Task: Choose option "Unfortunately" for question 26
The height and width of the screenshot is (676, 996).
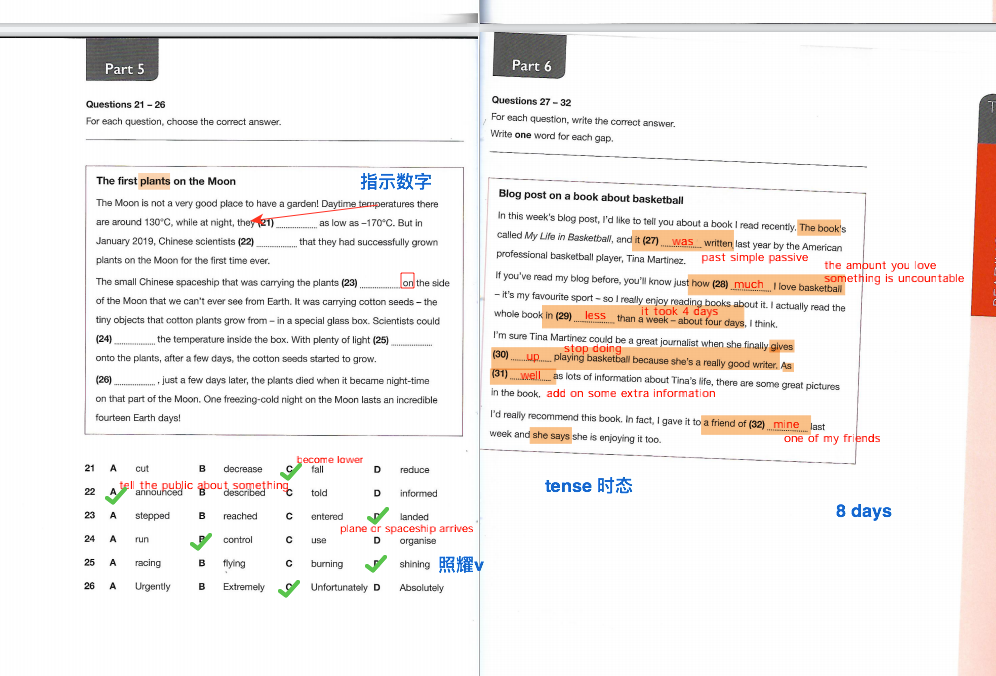Action: pos(339,588)
